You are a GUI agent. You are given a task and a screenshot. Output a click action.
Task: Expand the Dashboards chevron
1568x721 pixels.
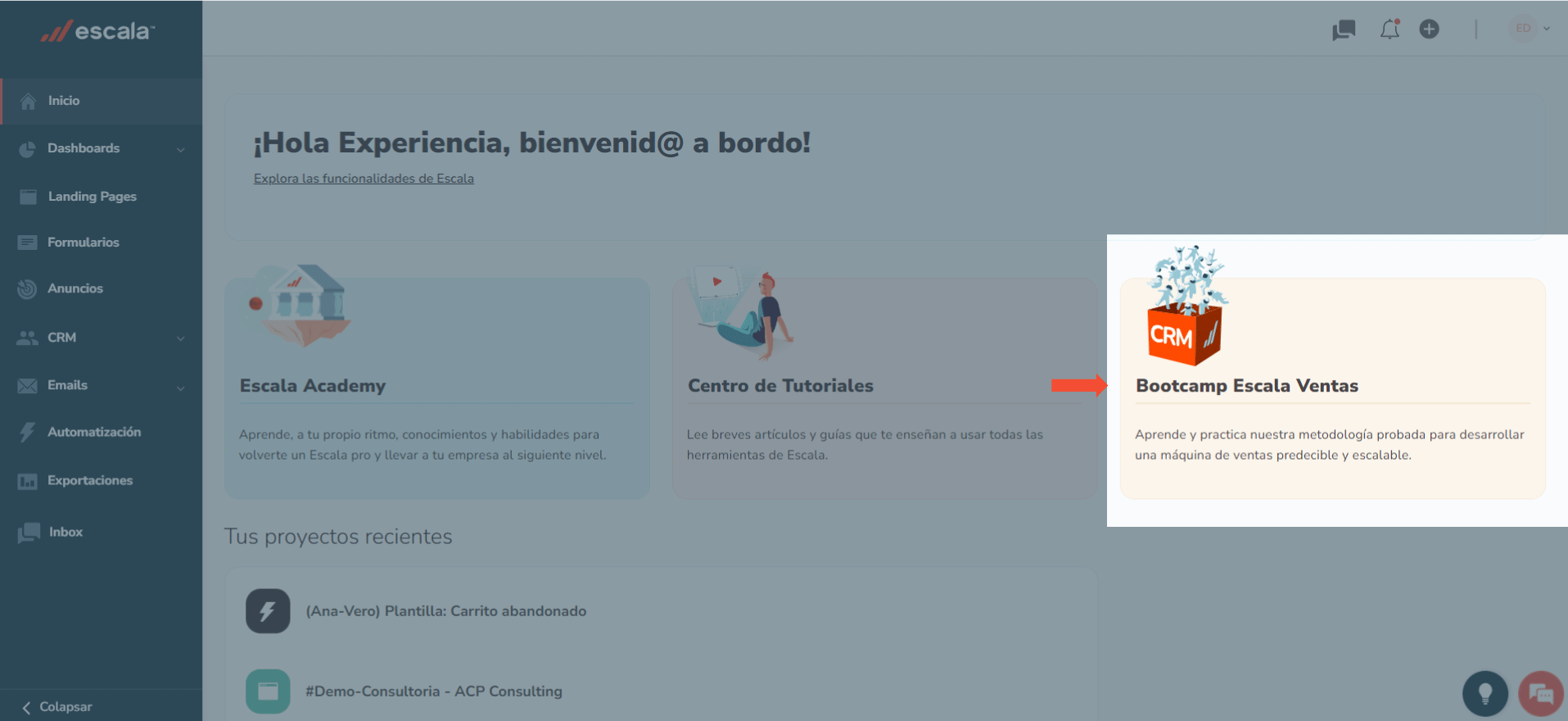[180, 149]
